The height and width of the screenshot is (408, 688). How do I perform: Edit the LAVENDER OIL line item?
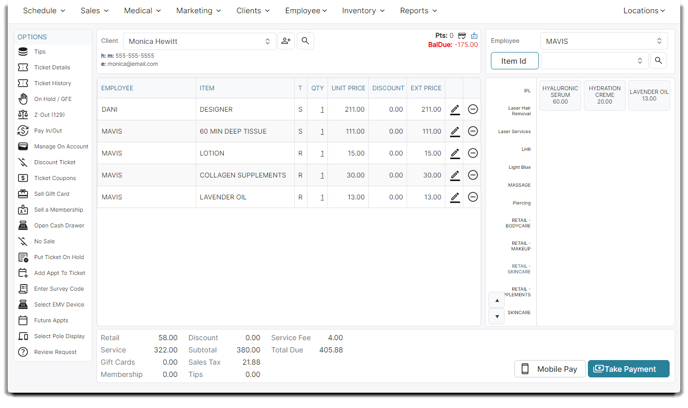click(x=455, y=197)
